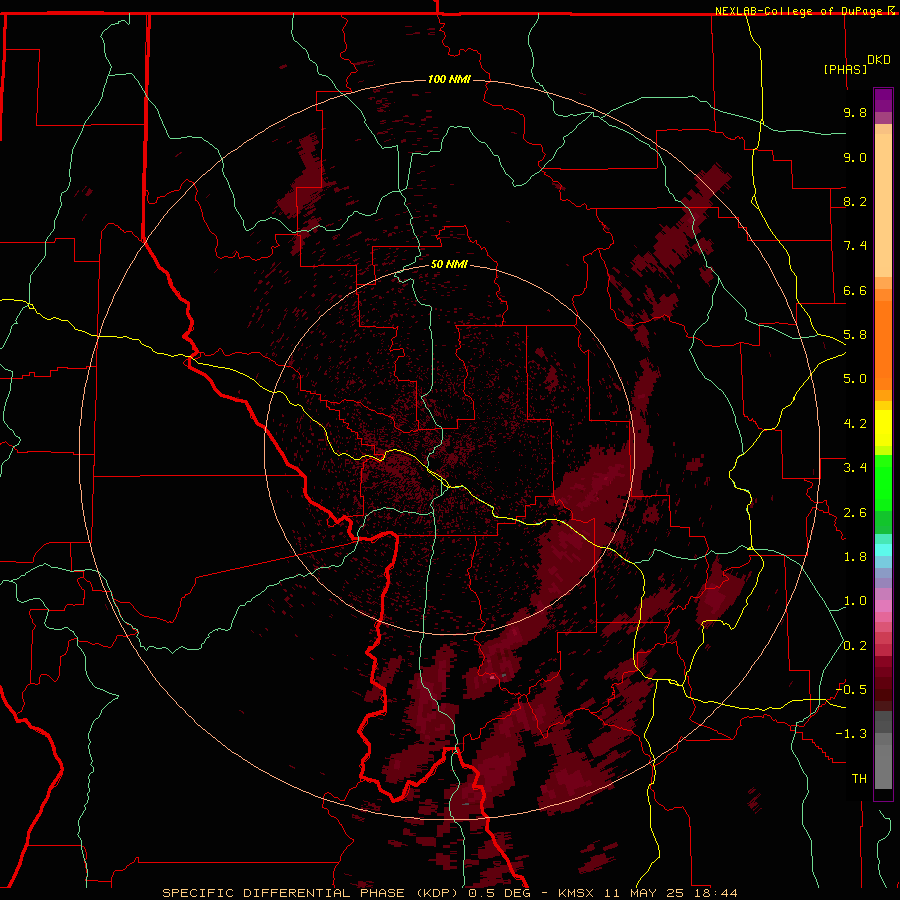The width and height of the screenshot is (900, 900).
Task: Click the DKD legend title
Action: pos(879,60)
